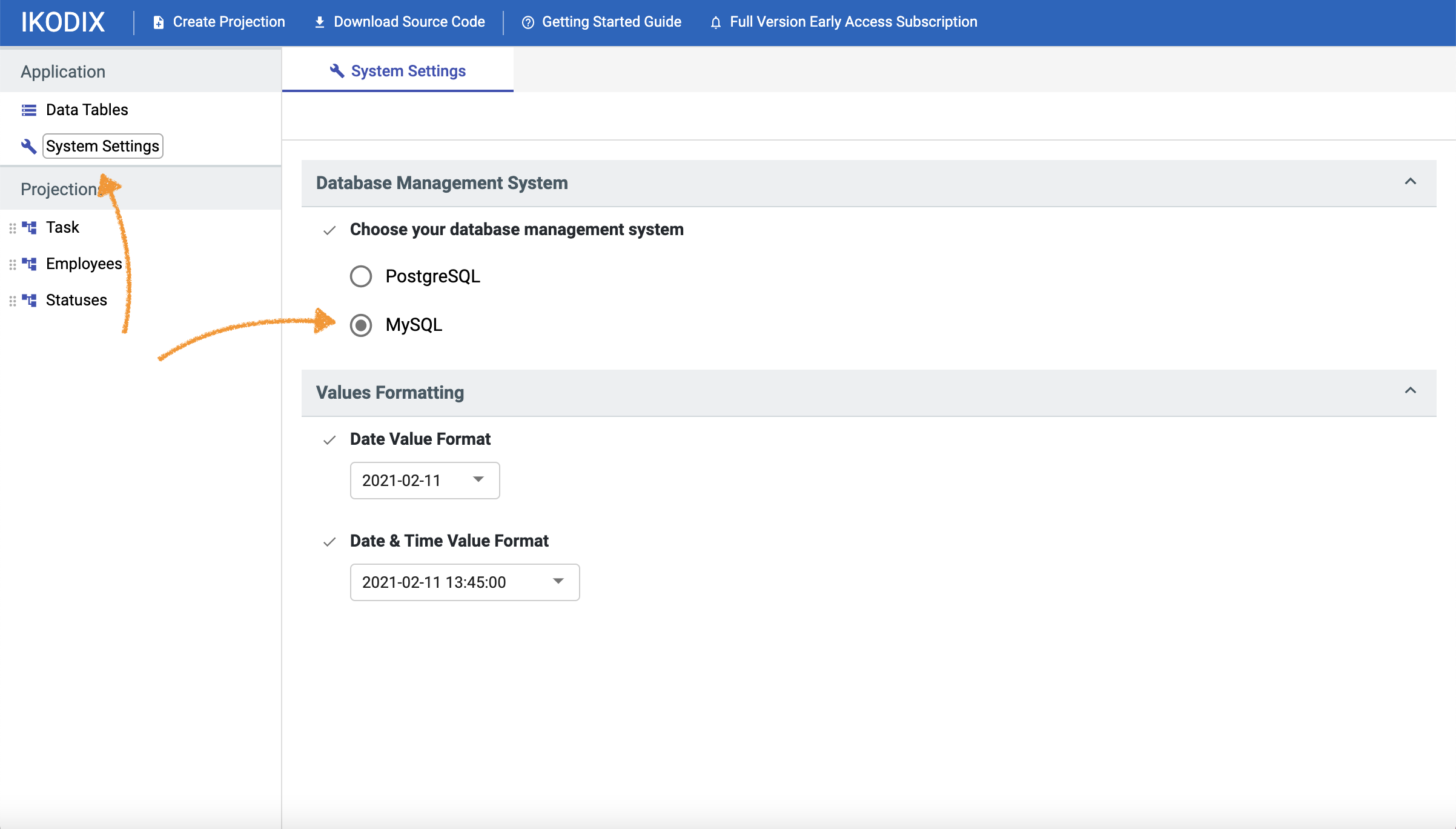Screen dimensions: 1456x829
Task: Open the Date Value Format dropdown
Action: tap(425, 480)
